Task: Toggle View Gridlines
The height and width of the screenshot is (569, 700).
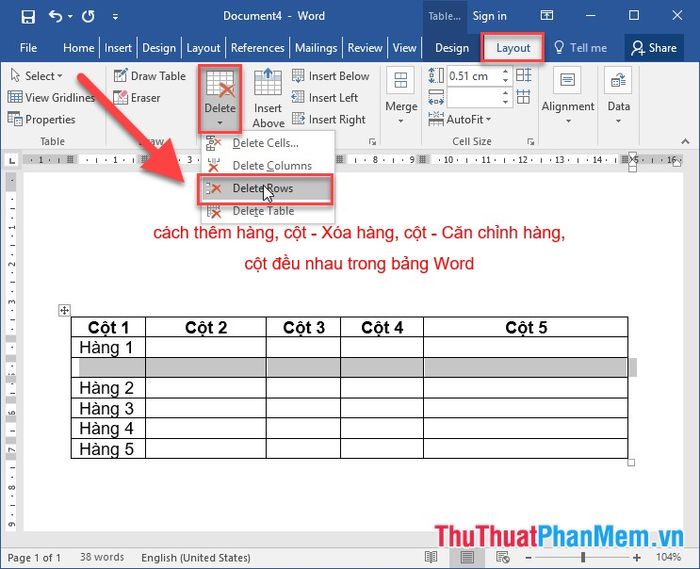Action: [51, 97]
